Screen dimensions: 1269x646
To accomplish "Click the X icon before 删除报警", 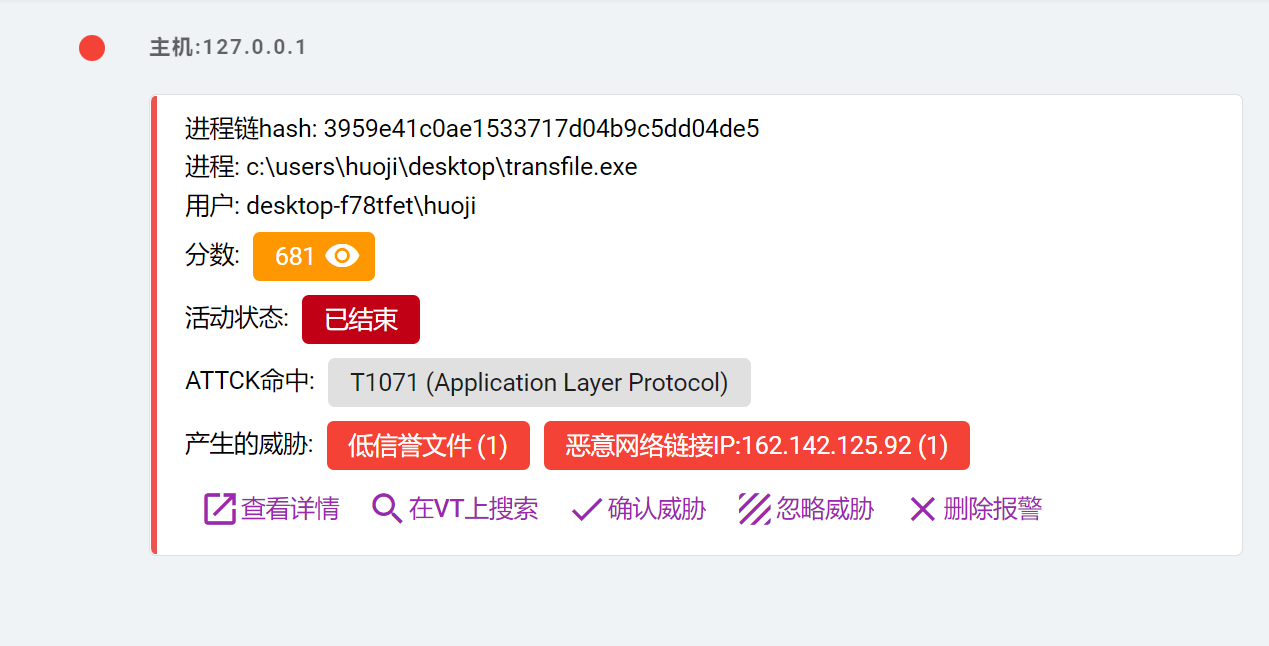I will pyautogui.click(x=922, y=509).
